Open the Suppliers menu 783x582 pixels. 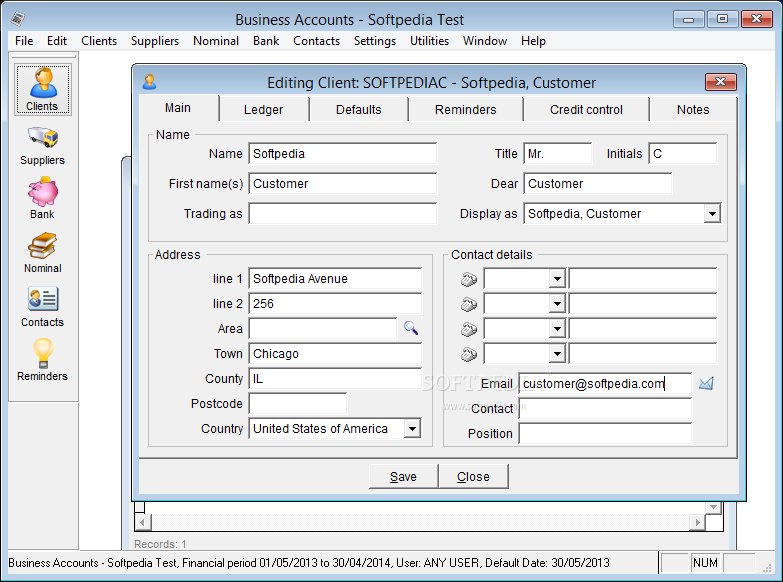pyautogui.click(x=155, y=41)
